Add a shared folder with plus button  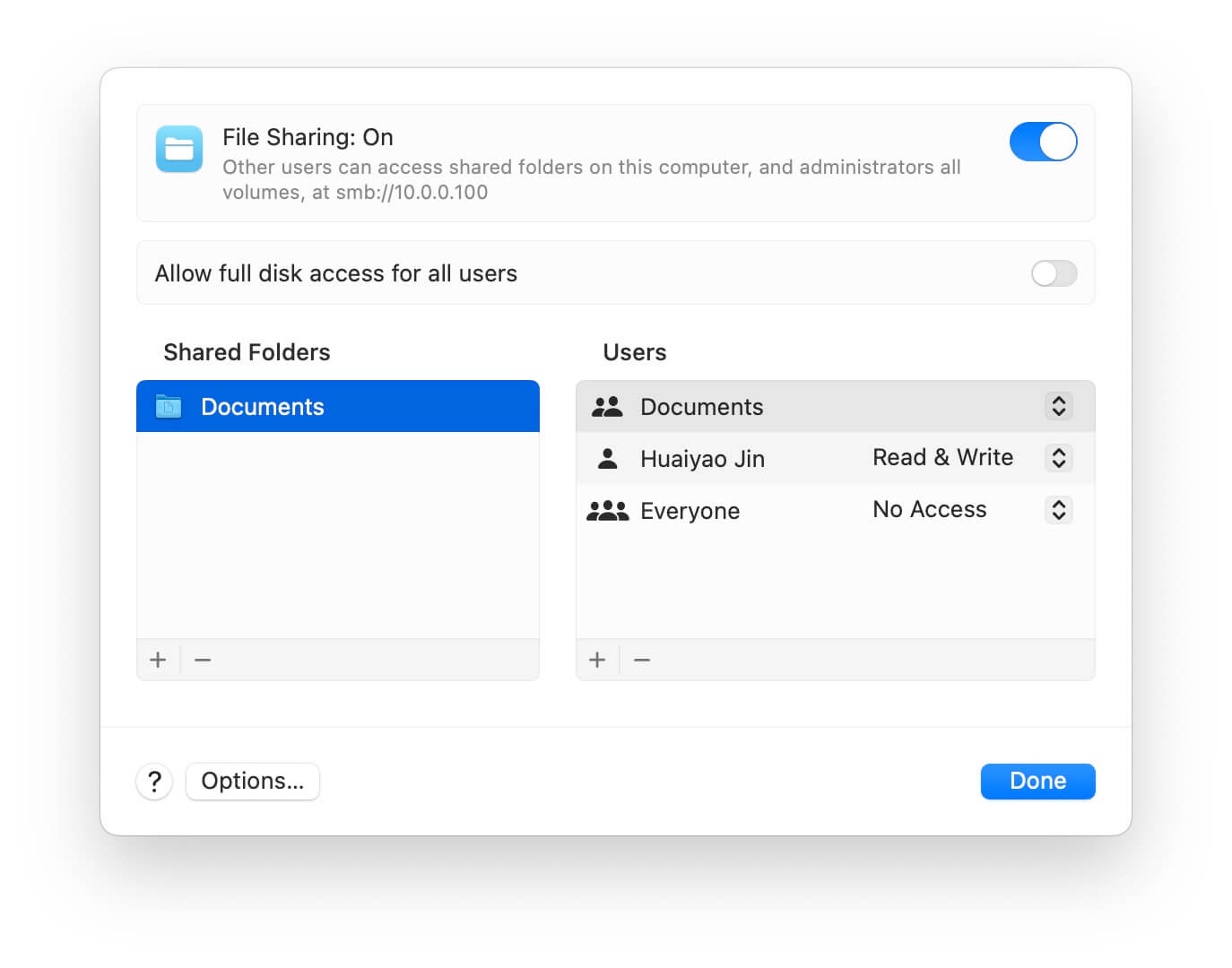coord(158,660)
